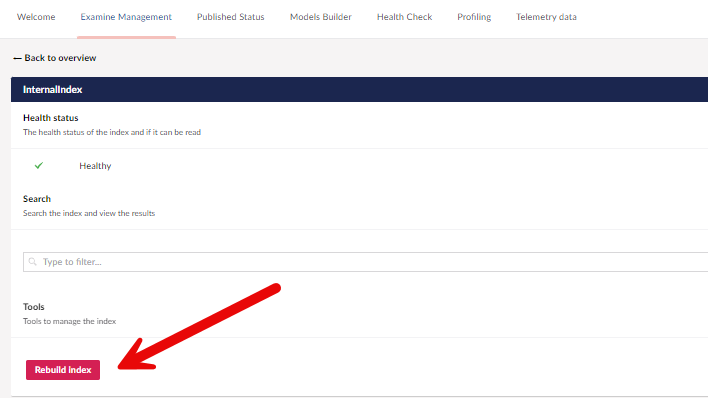The image size is (708, 398).
Task: Switch to the Published Status tab
Action: click(230, 17)
